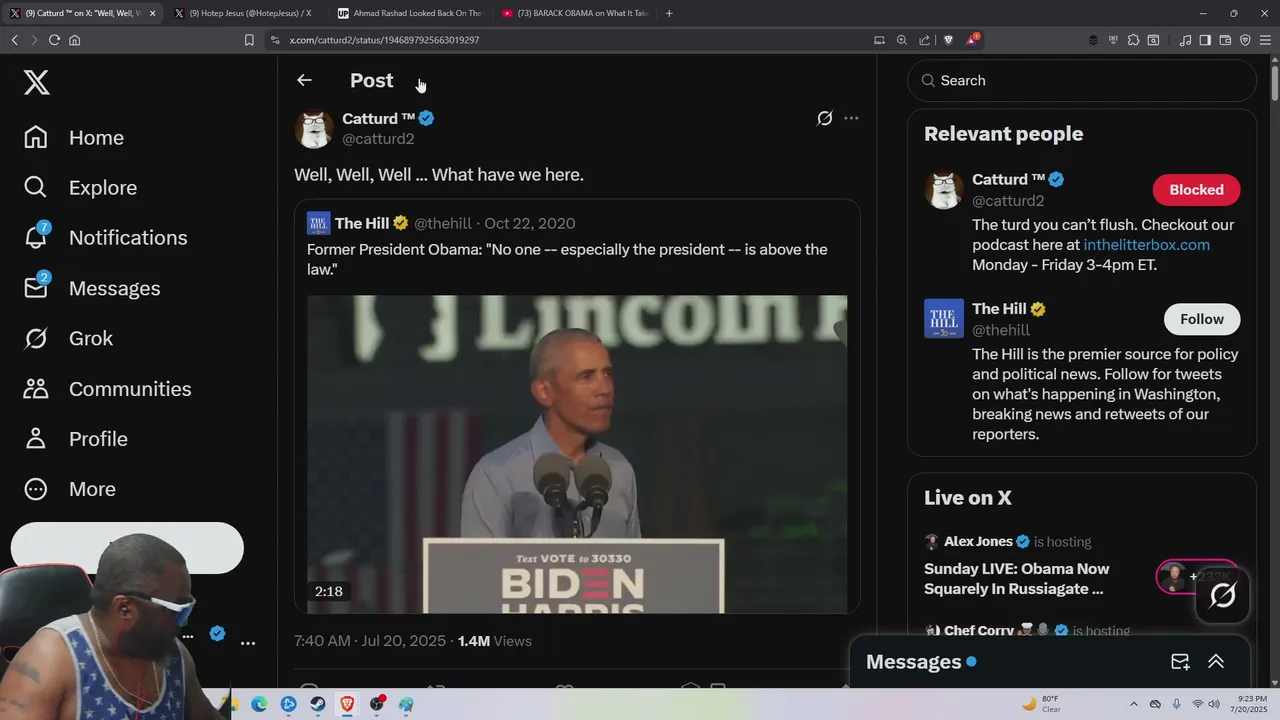Viewport: 1280px width, 720px height.
Task: Click the back arrow next to Post
Action: (304, 80)
